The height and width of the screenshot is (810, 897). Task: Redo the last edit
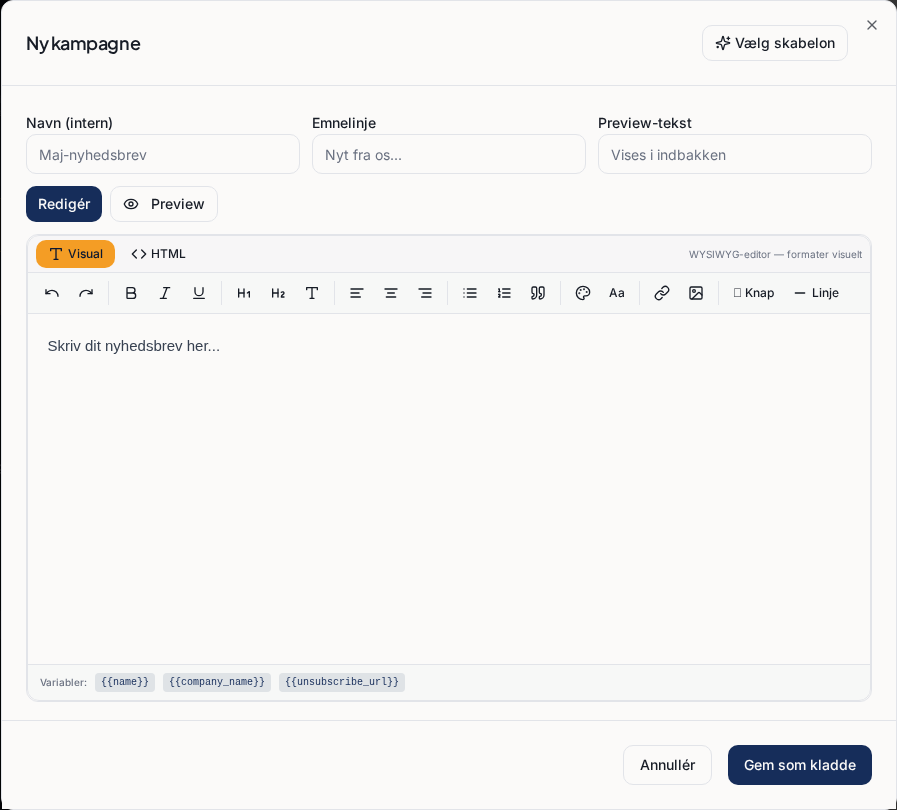click(86, 293)
